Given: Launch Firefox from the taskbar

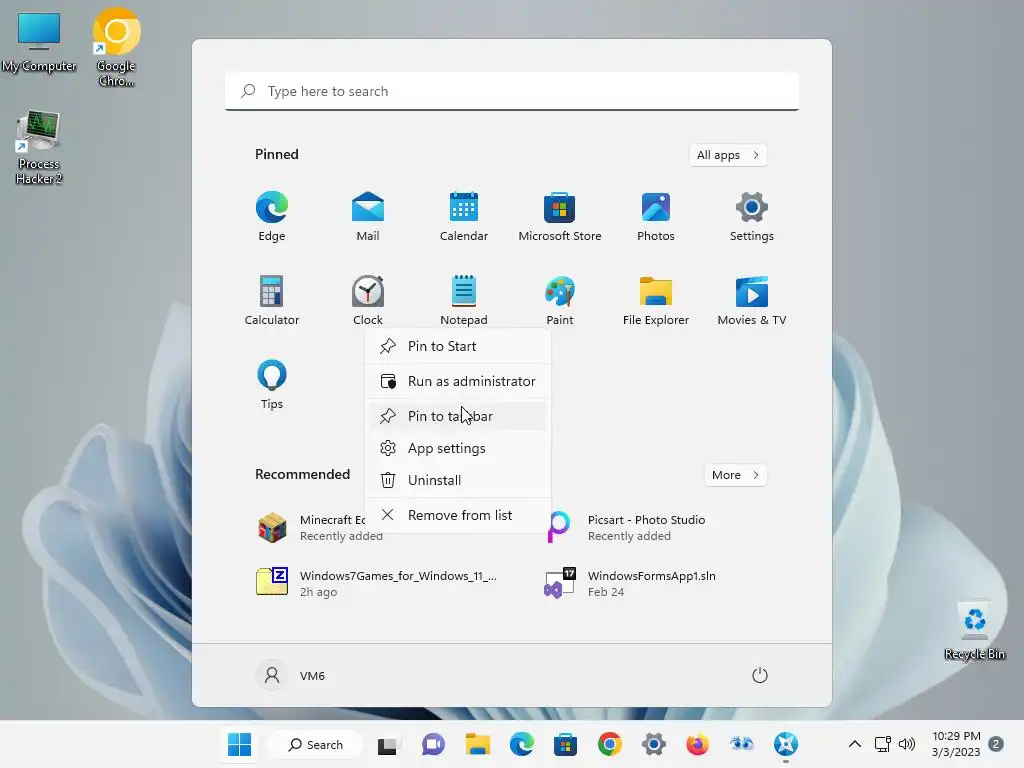Looking at the screenshot, I should pyautogui.click(x=697, y=744).
